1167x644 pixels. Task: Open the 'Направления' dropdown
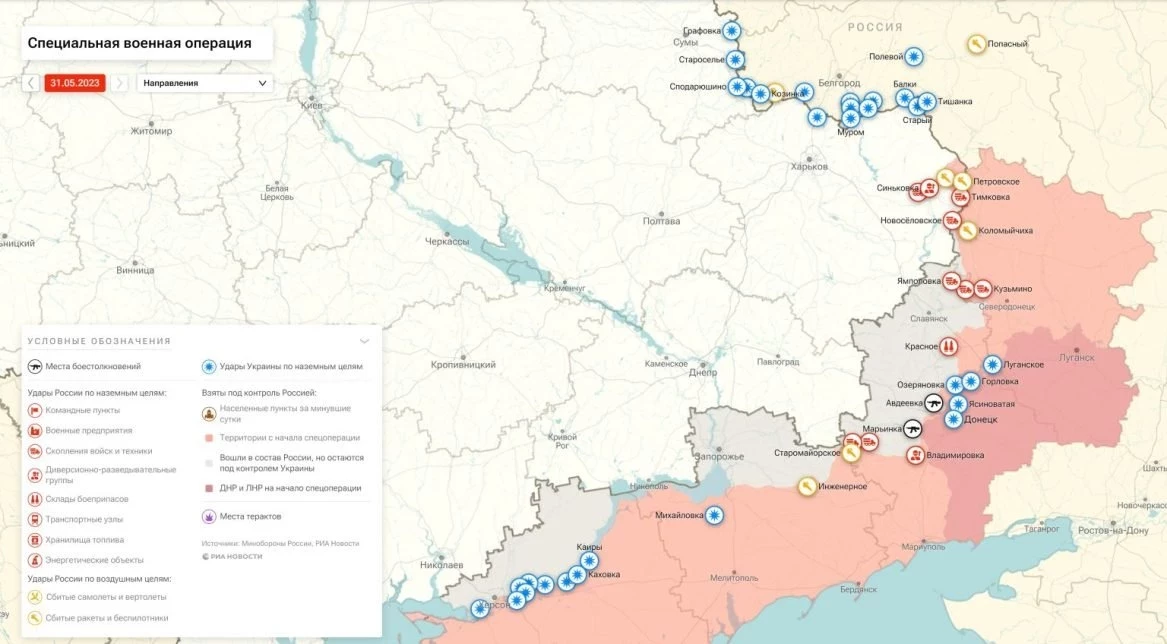click(205, 83)
